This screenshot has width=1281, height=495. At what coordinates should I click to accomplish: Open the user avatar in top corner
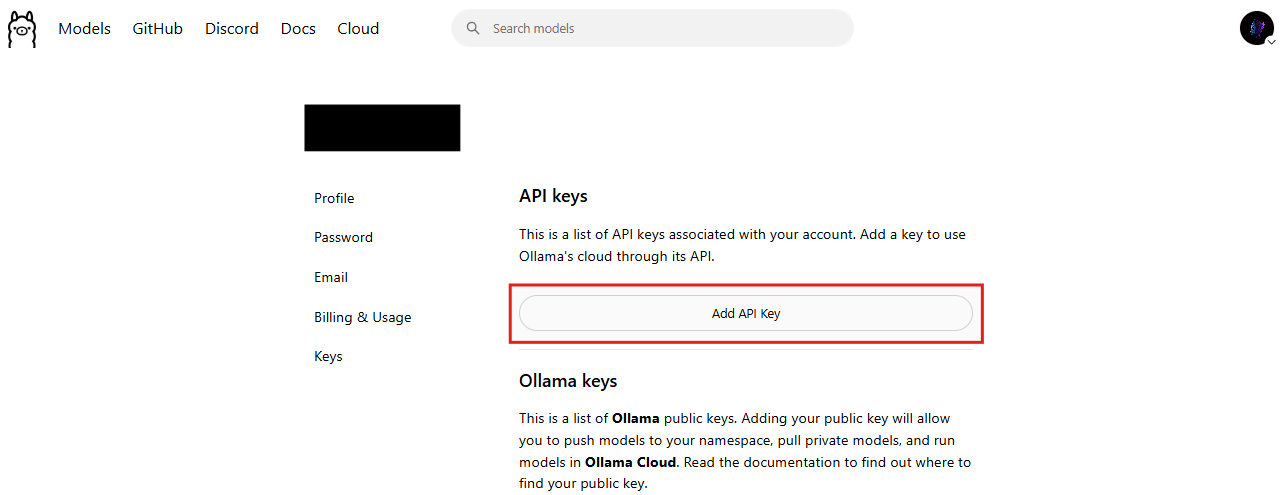[x=1255, y=28]
